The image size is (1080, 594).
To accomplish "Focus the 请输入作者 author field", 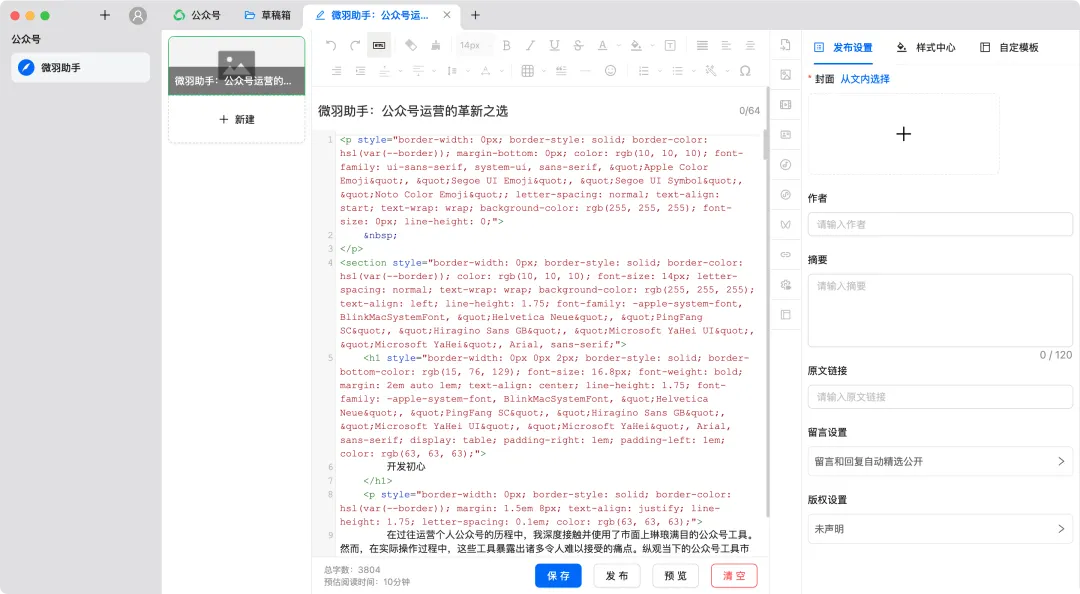I will (x=940, y=224).
